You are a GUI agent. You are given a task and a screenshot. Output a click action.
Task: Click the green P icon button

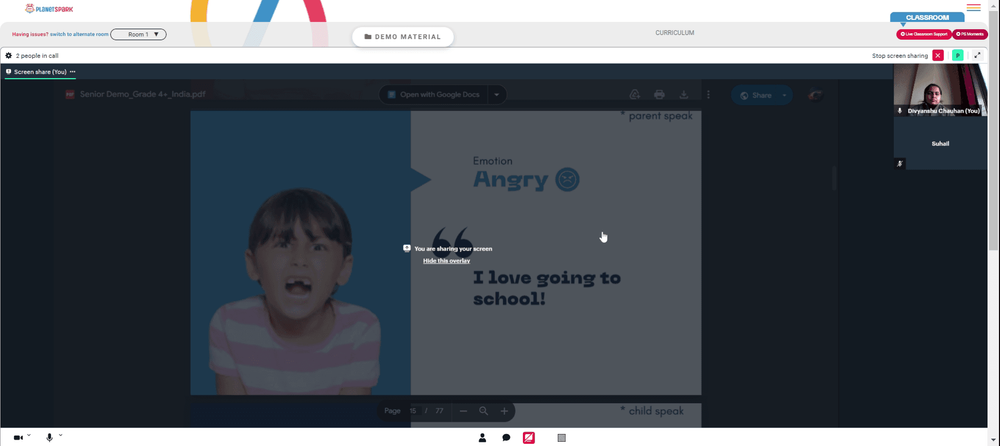click(957, 56)
